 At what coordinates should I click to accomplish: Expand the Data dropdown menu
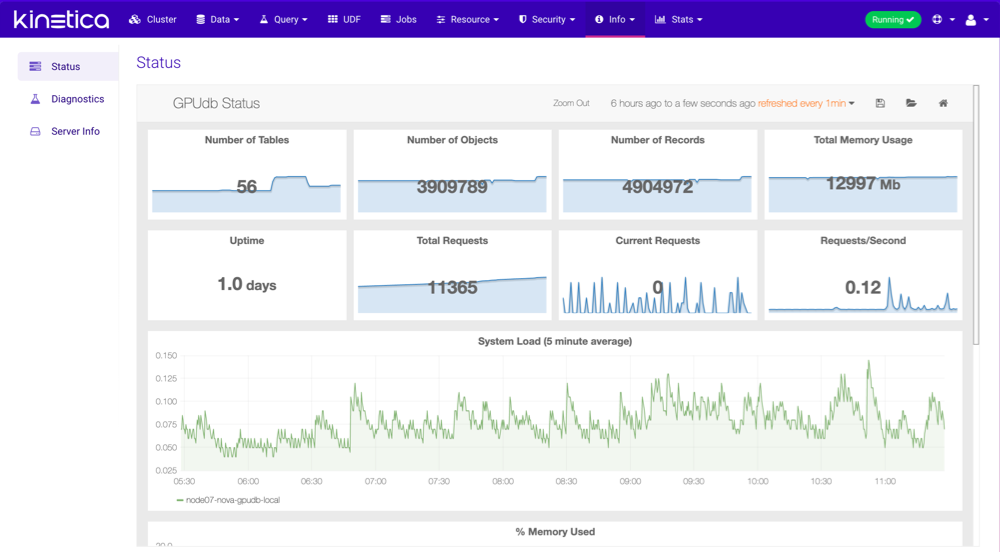(217, 19)
